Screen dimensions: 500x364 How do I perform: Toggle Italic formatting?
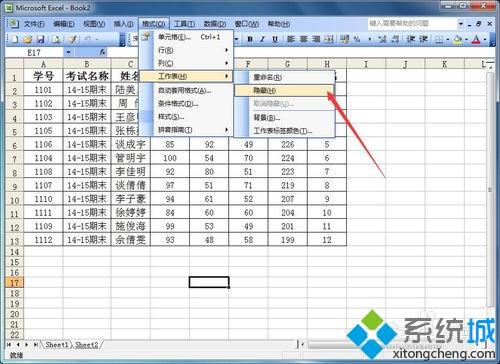pyautogui.click(x=262, y=39)
